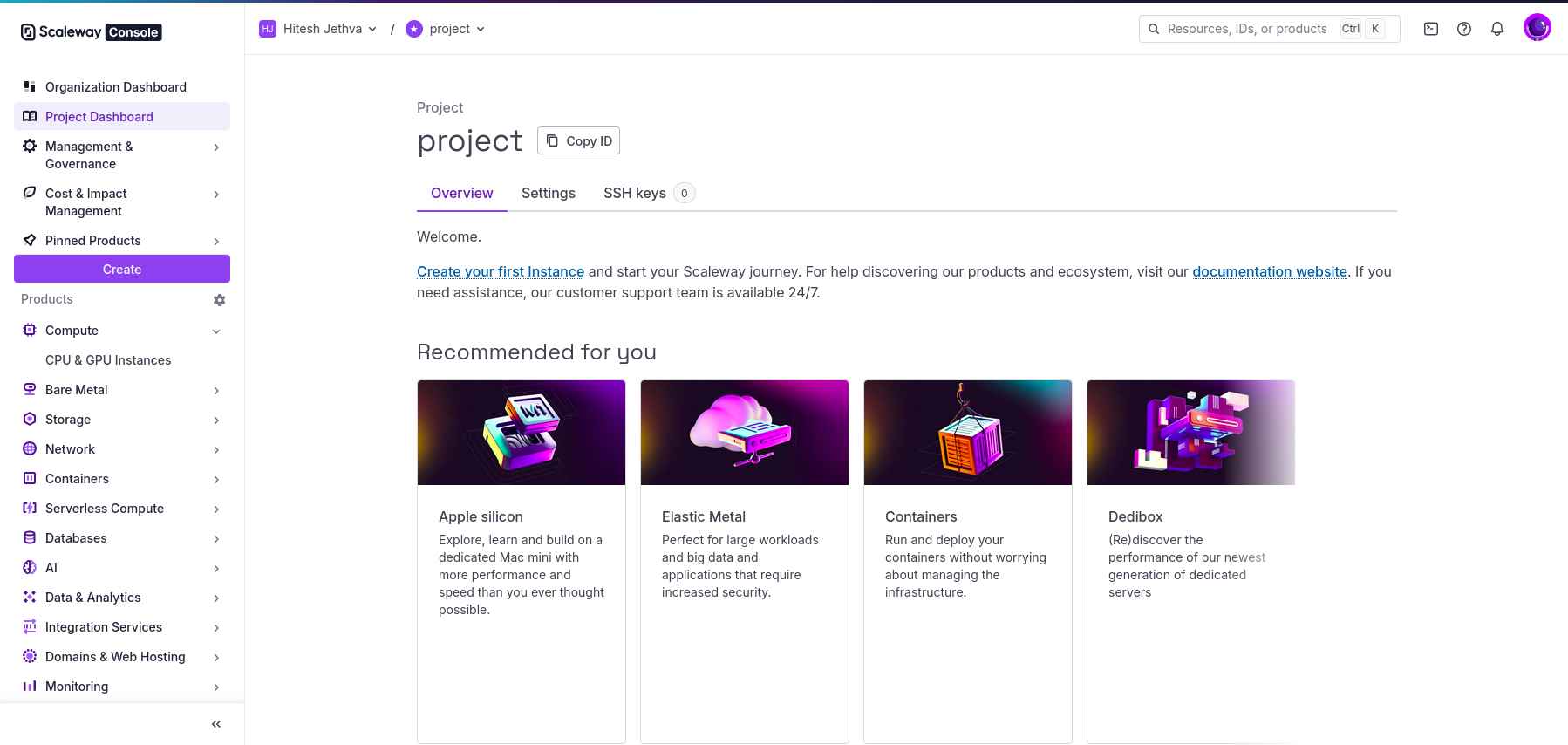Screen dimensions: 1568x745
Task: Click the Management & Governance gear icon
Action: (30, 146)
